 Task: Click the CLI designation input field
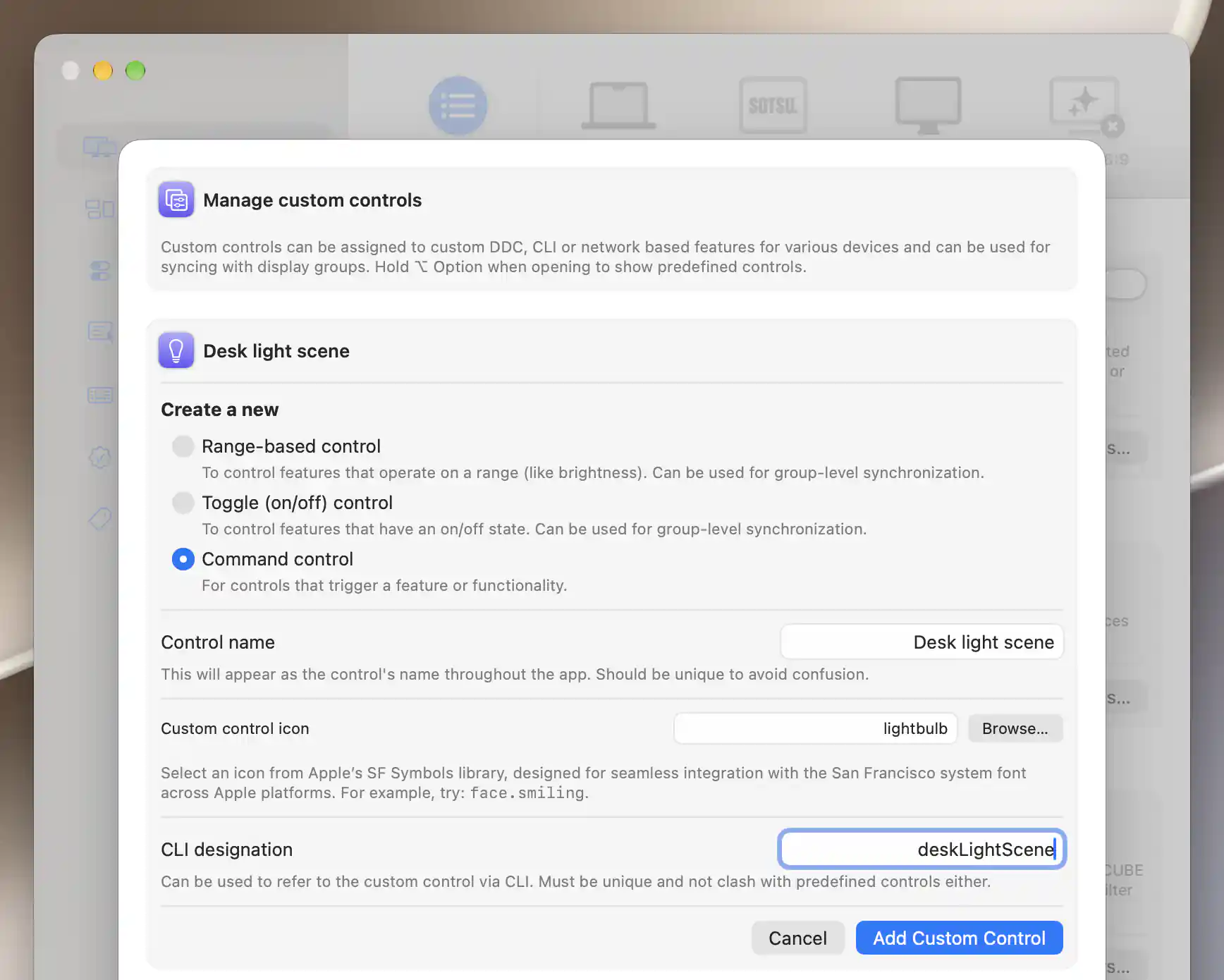(x=922, y=849)
